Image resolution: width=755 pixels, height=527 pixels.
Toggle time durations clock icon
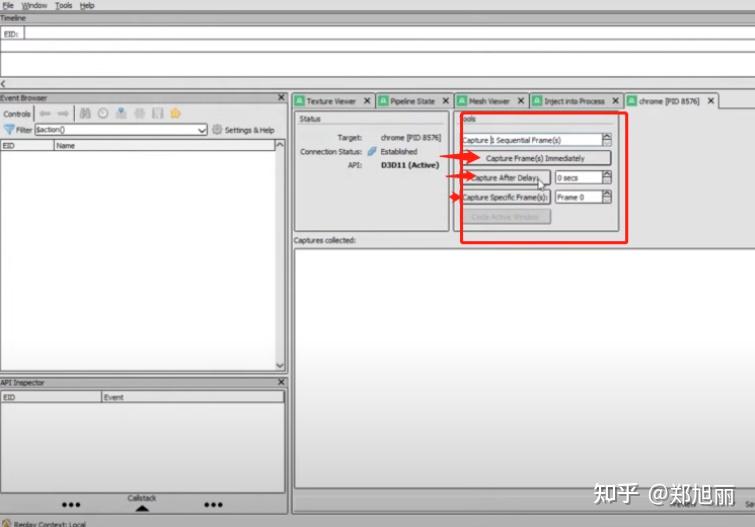click(103, 113)
